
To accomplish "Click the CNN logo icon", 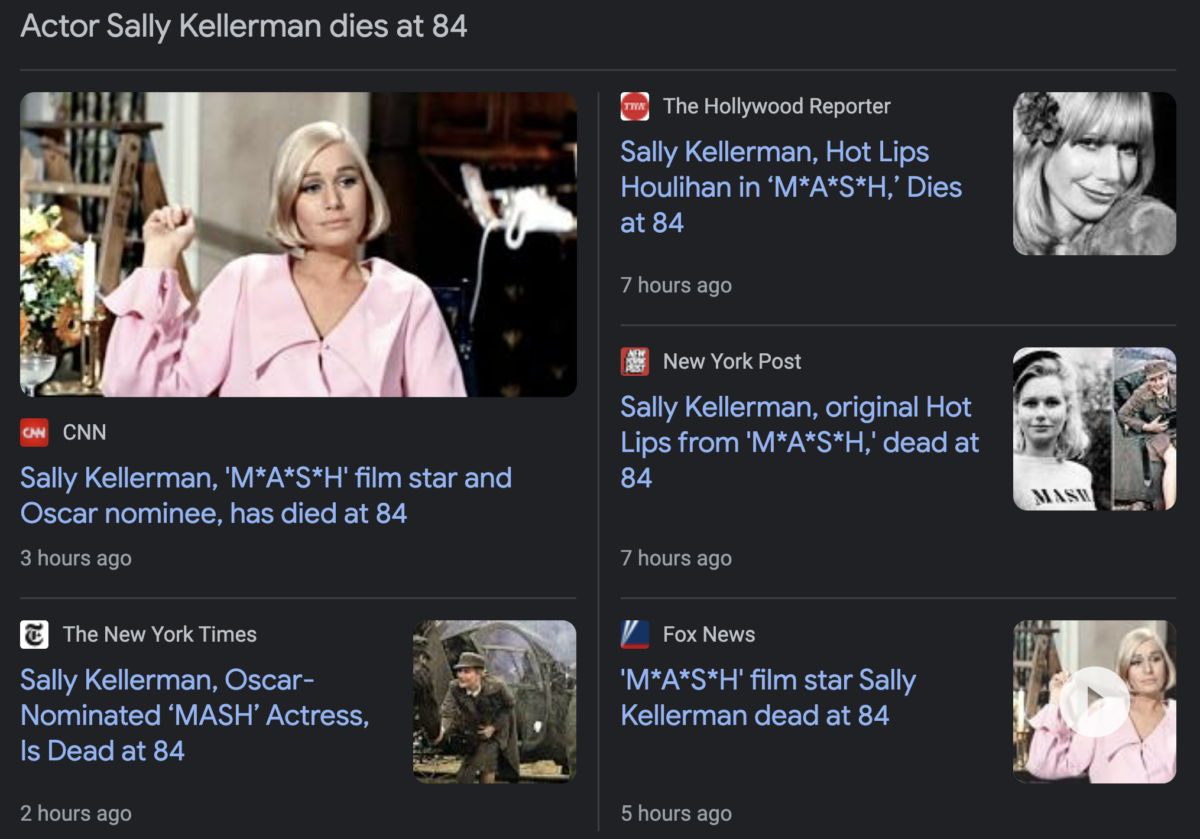I will pyautogui.click(x=34, y=433).
